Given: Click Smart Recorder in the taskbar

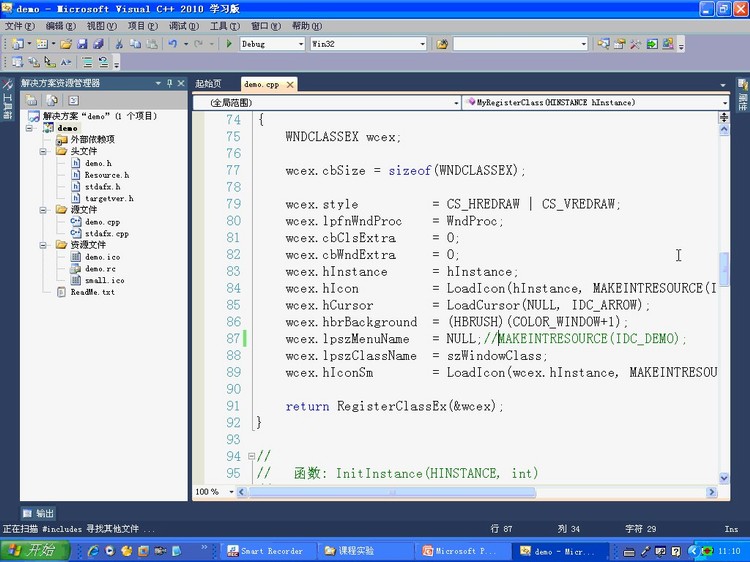Looking at the screenshot, I should click(x=265, y=550).
